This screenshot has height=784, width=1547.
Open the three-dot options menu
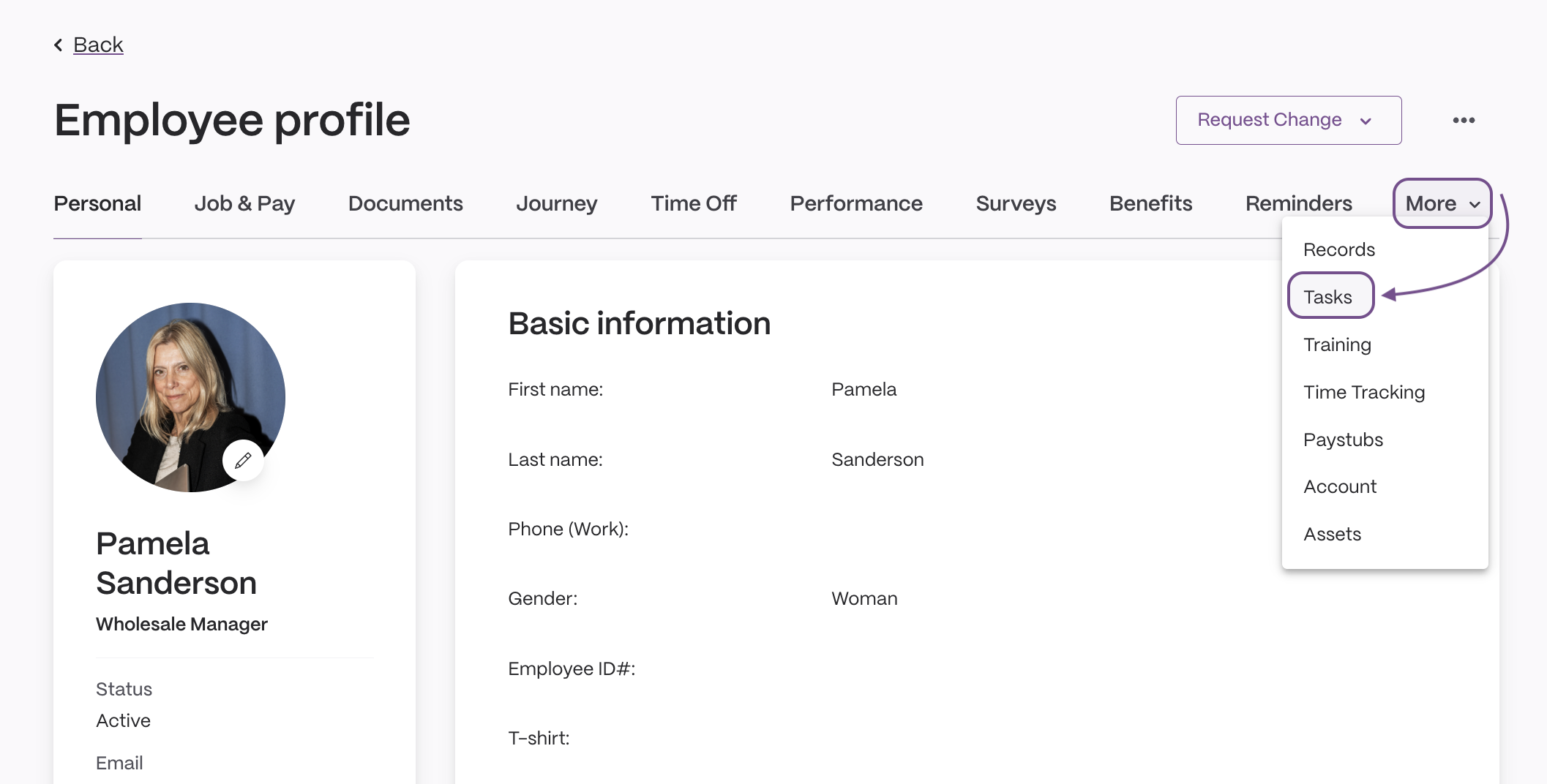click(1464, 120)
